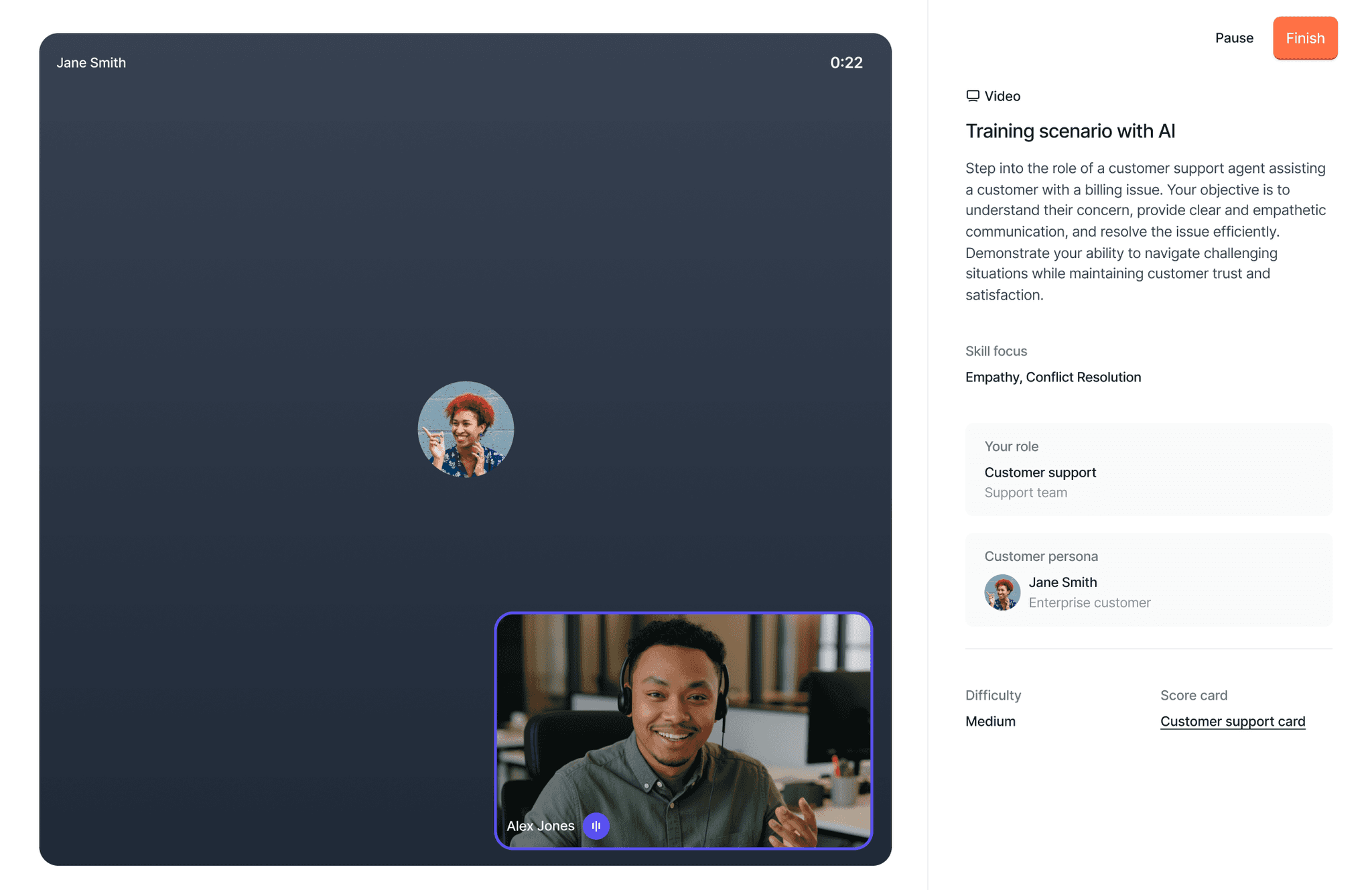Click the scenario description paragraph

[x=1145, y=231]
